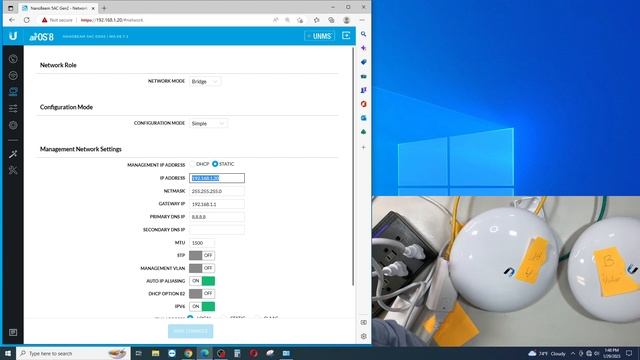Click the Ubiquiti U logo
640x360 pixels.
point(13,36)
